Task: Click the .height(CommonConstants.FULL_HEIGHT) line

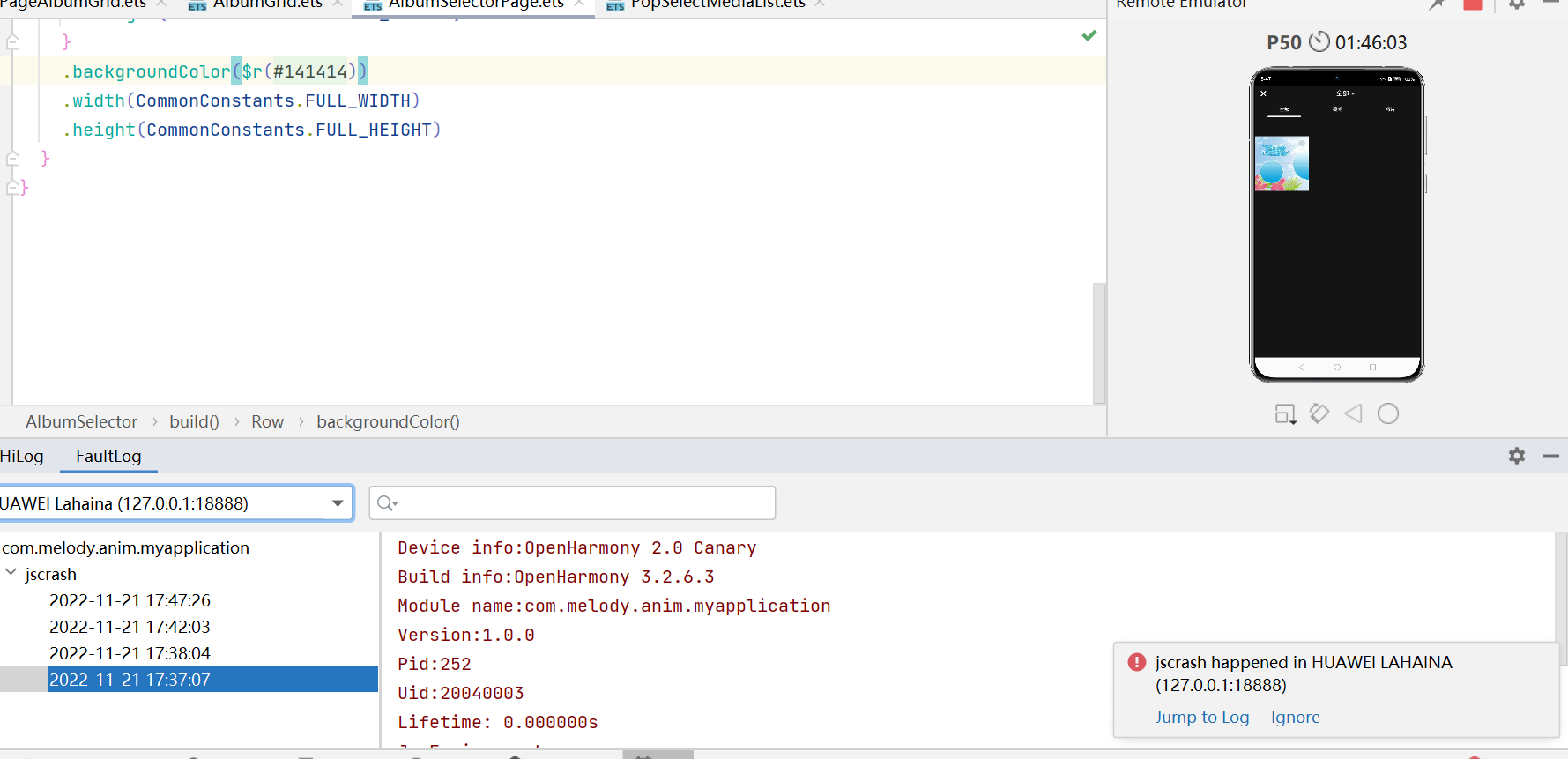Action: click(x=251, y=130)
